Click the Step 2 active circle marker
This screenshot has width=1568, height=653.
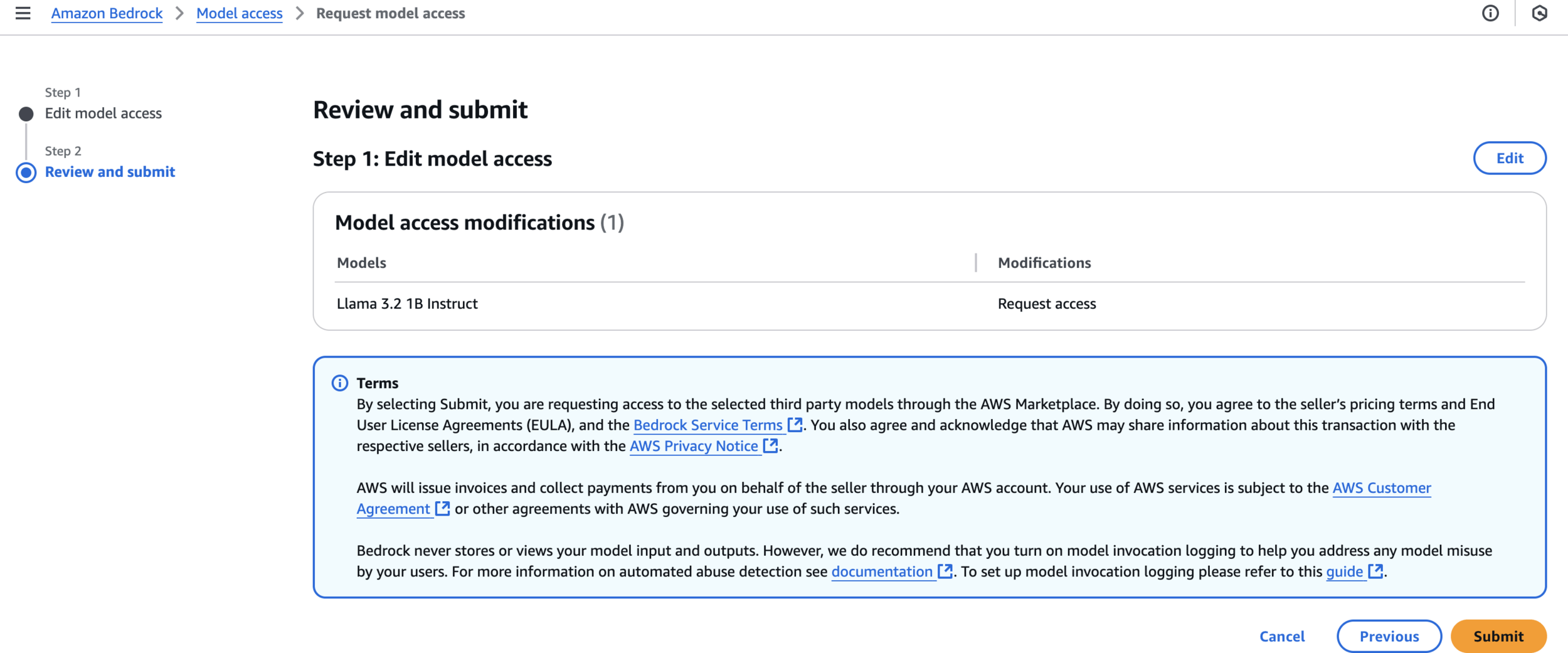click(x=26, y=173)
